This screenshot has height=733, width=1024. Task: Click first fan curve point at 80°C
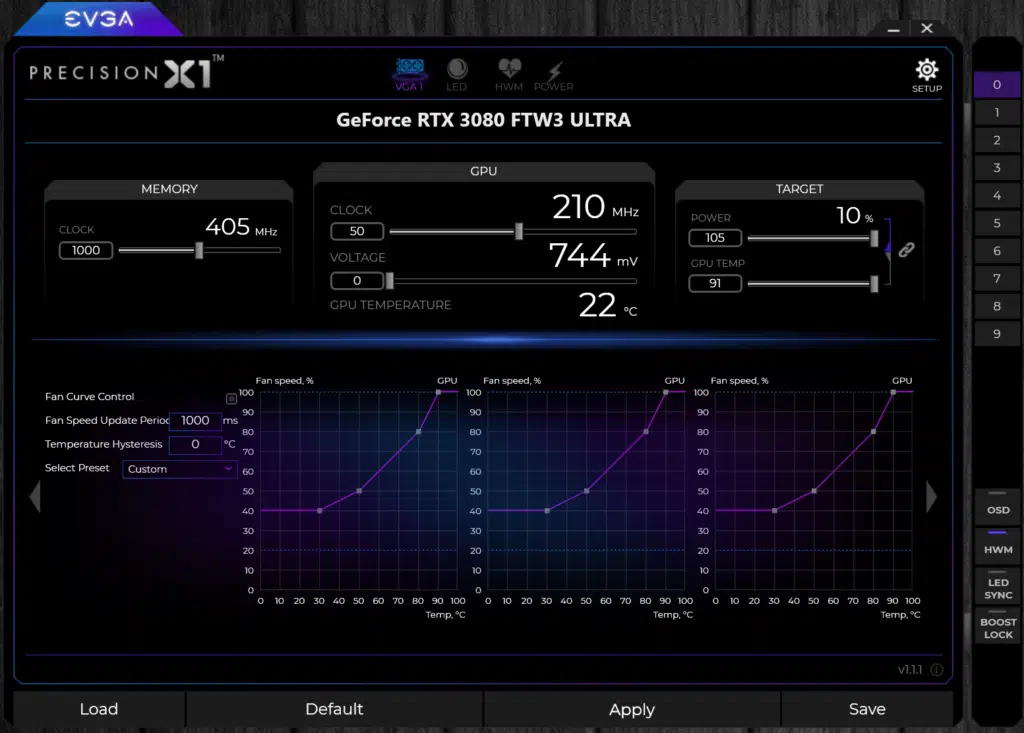(419, 431)
